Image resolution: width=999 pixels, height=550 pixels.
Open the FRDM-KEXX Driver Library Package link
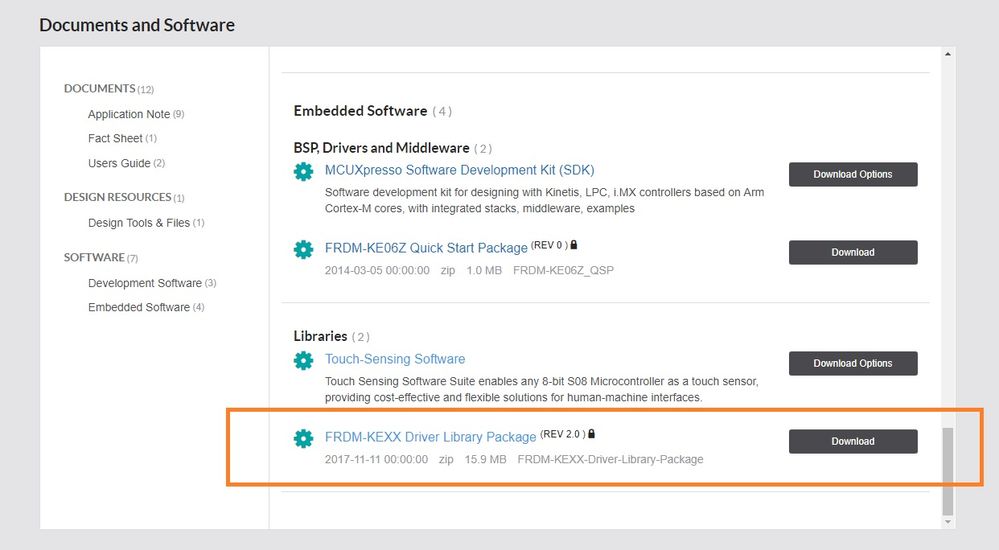(x=430, y=437)
